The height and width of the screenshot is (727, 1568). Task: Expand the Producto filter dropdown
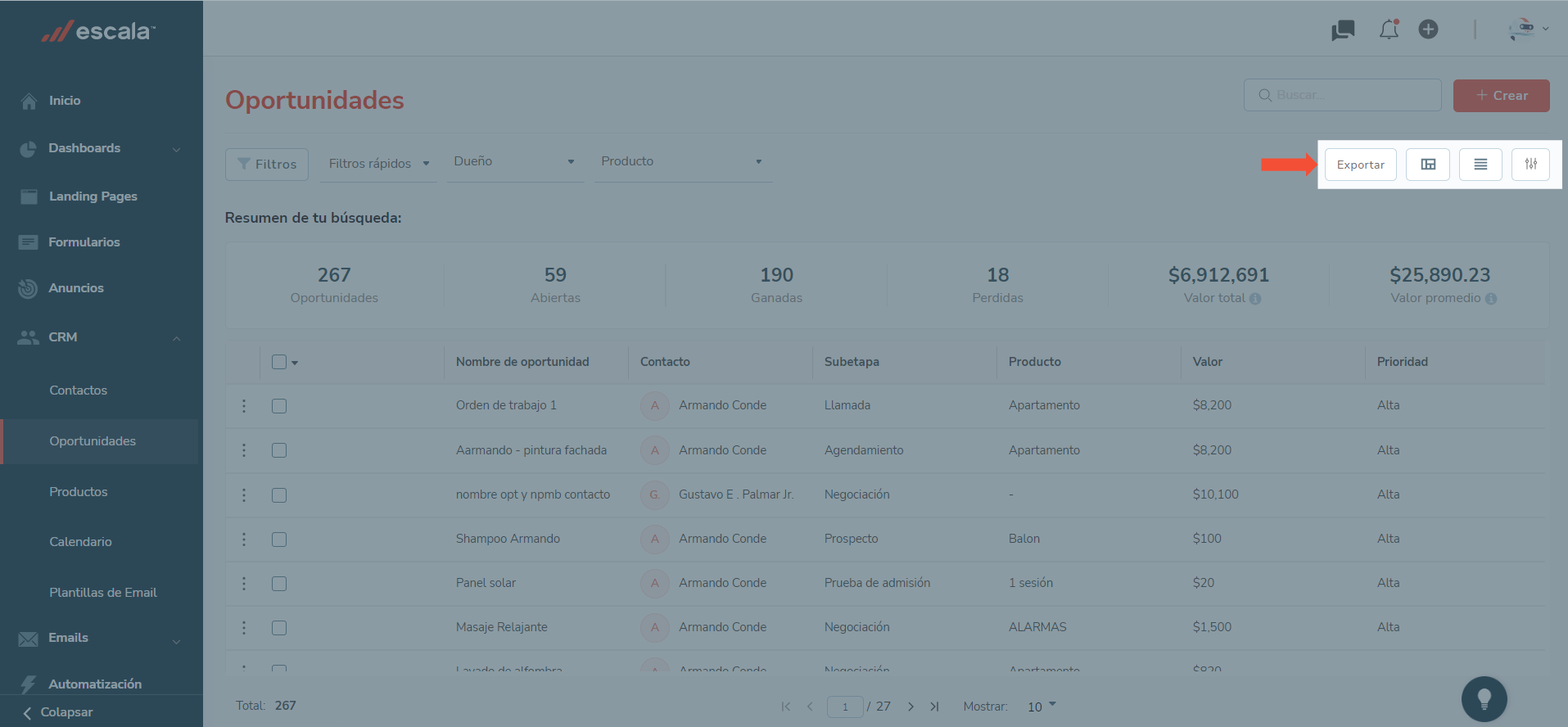tap(682, 162)
